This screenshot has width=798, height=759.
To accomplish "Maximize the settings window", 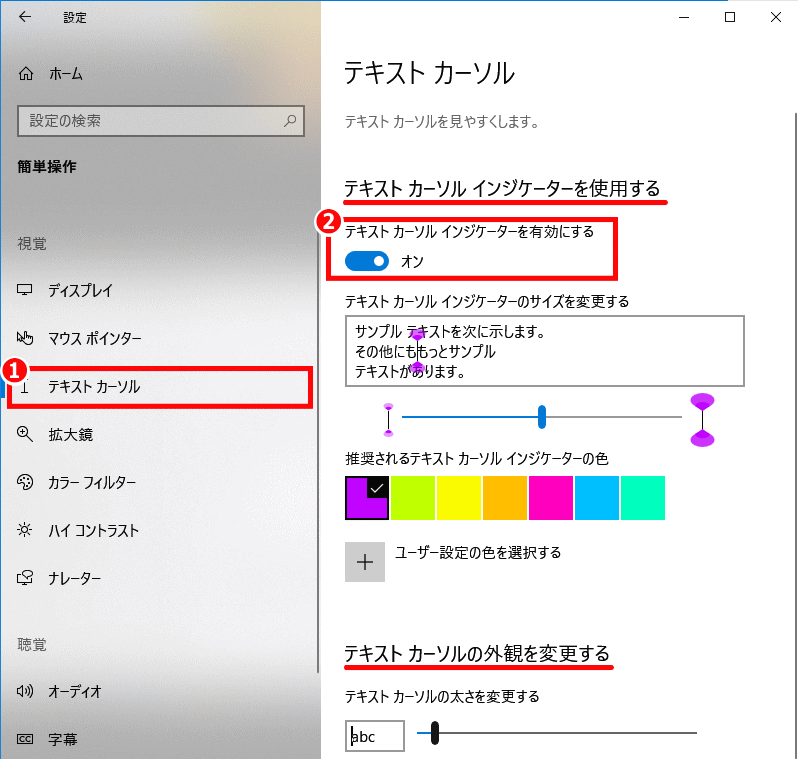I will click(730, 17).
